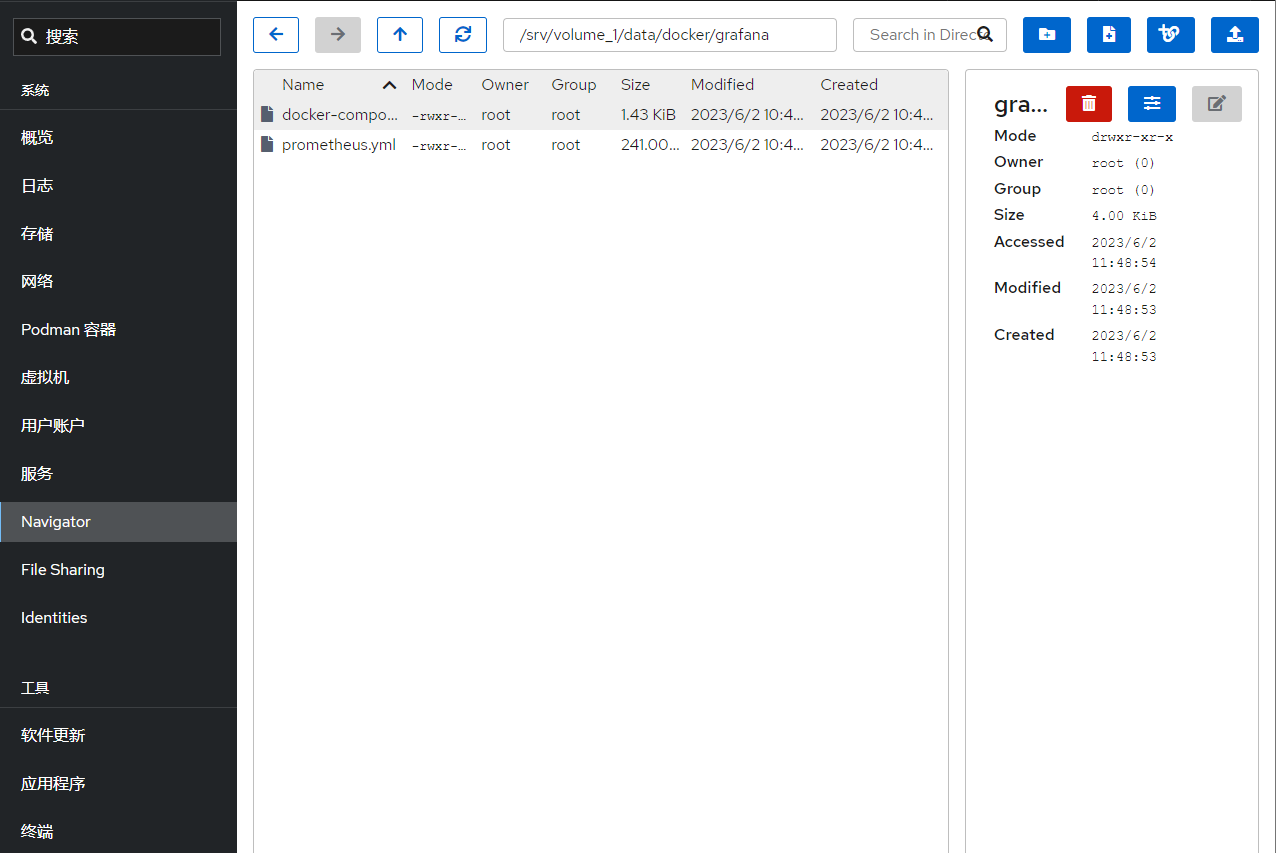Sort files by Modified column
This screenshot has height=853, width=1276.
click(722, 85)
